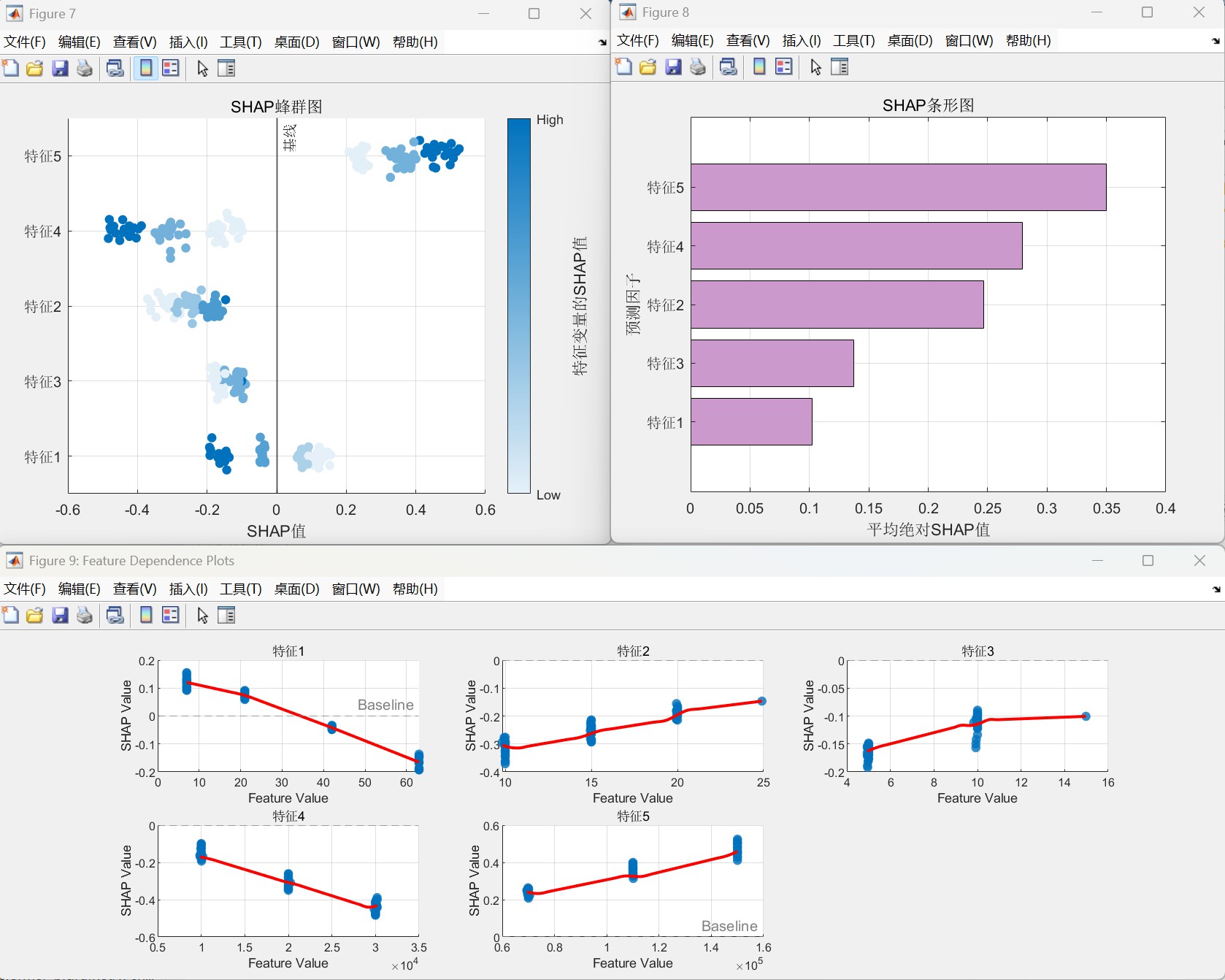Click dock arrow at Figure 8 menu bar end

click(1216, 41)
